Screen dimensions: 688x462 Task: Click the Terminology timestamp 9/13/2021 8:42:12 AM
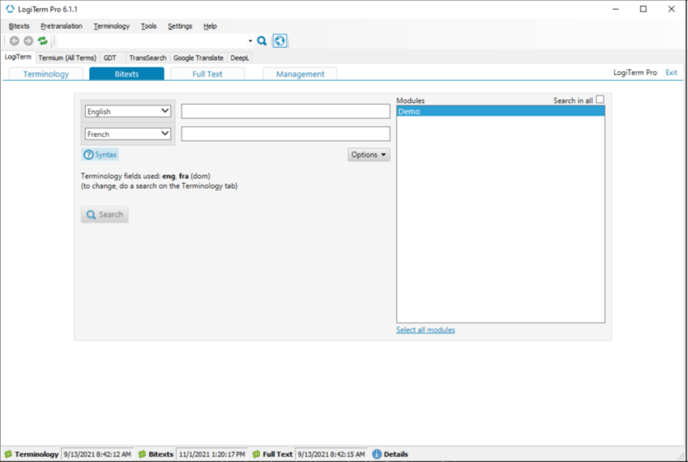coord(97,454)
